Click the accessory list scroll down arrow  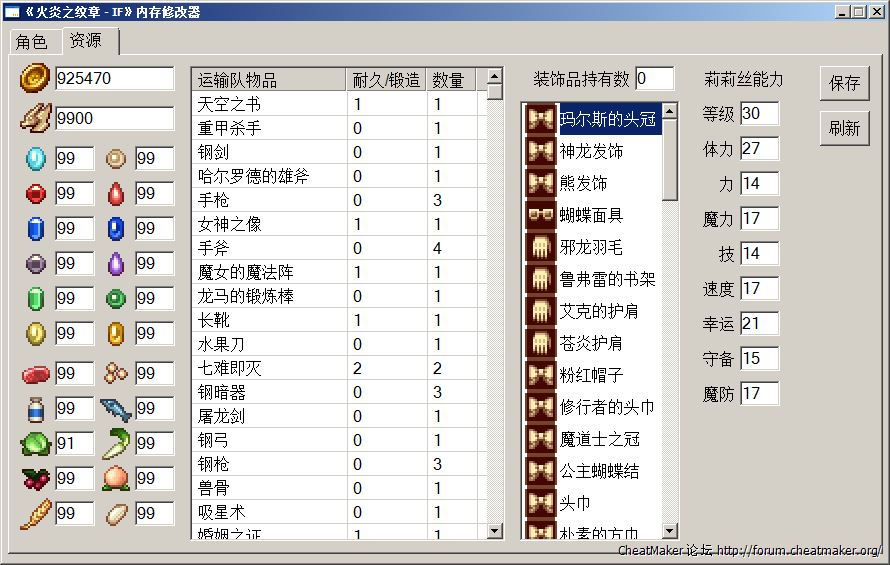coord(669,531)
